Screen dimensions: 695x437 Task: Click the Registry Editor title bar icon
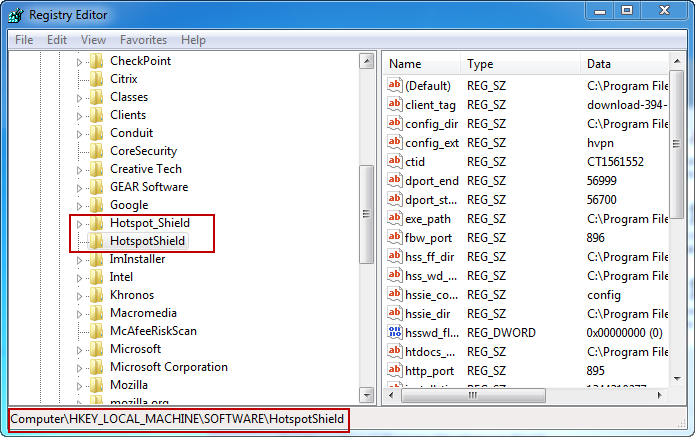pos(16,15)
